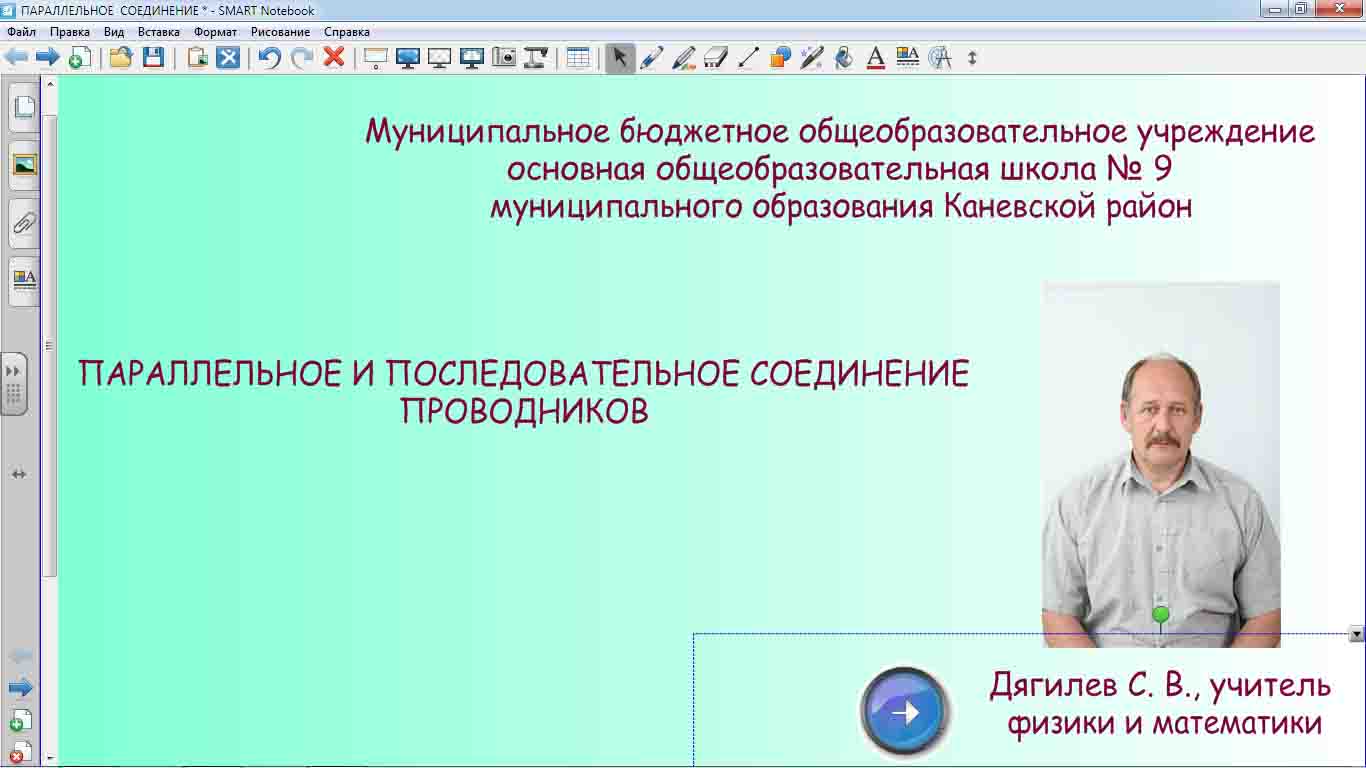Open the Properties sidebar tab
Image resolution: width=1366 pixels, height=768 pixels.
point(24,281)
